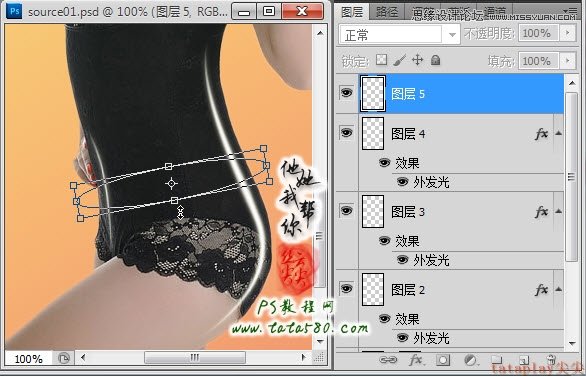Minimize the source01.psd document window
586x376 pixels.
[x=244, y=12]
